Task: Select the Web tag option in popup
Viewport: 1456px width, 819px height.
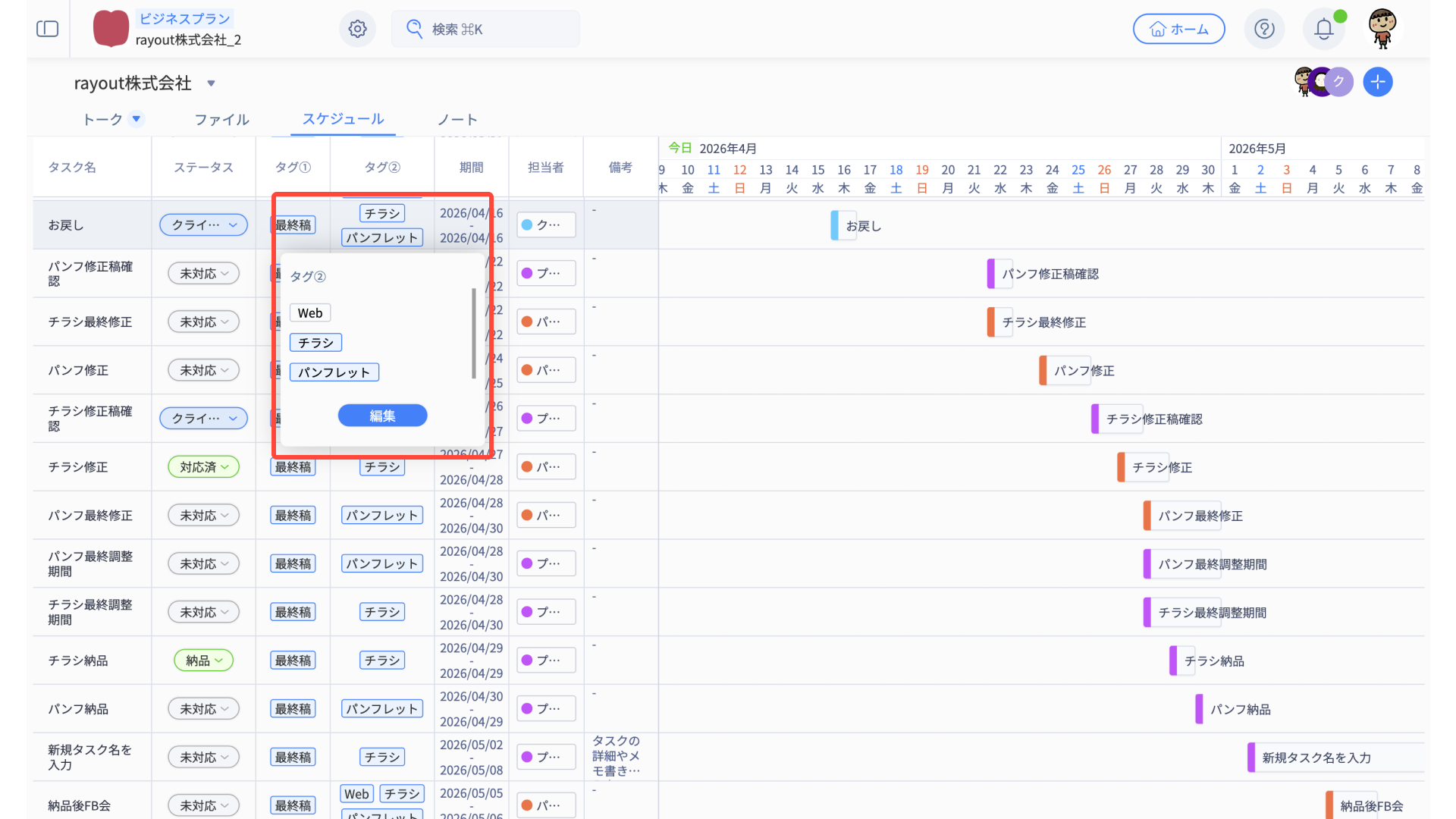Action: point(309,313)
